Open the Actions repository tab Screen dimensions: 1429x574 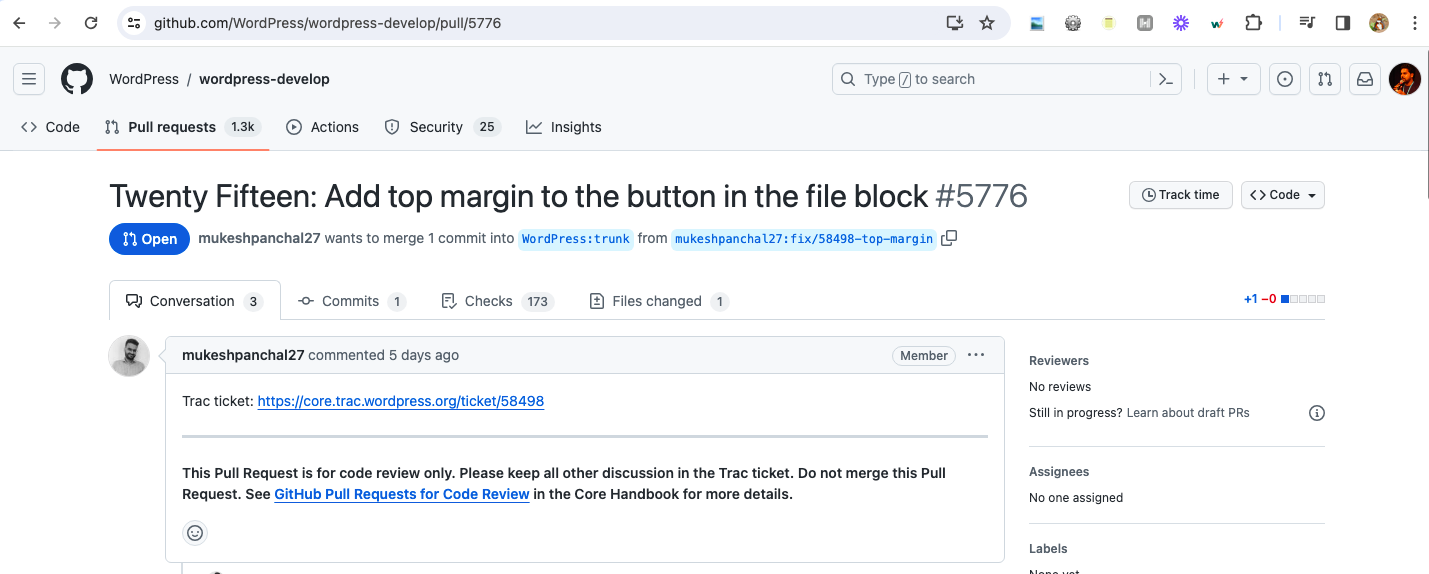(322, 127)
